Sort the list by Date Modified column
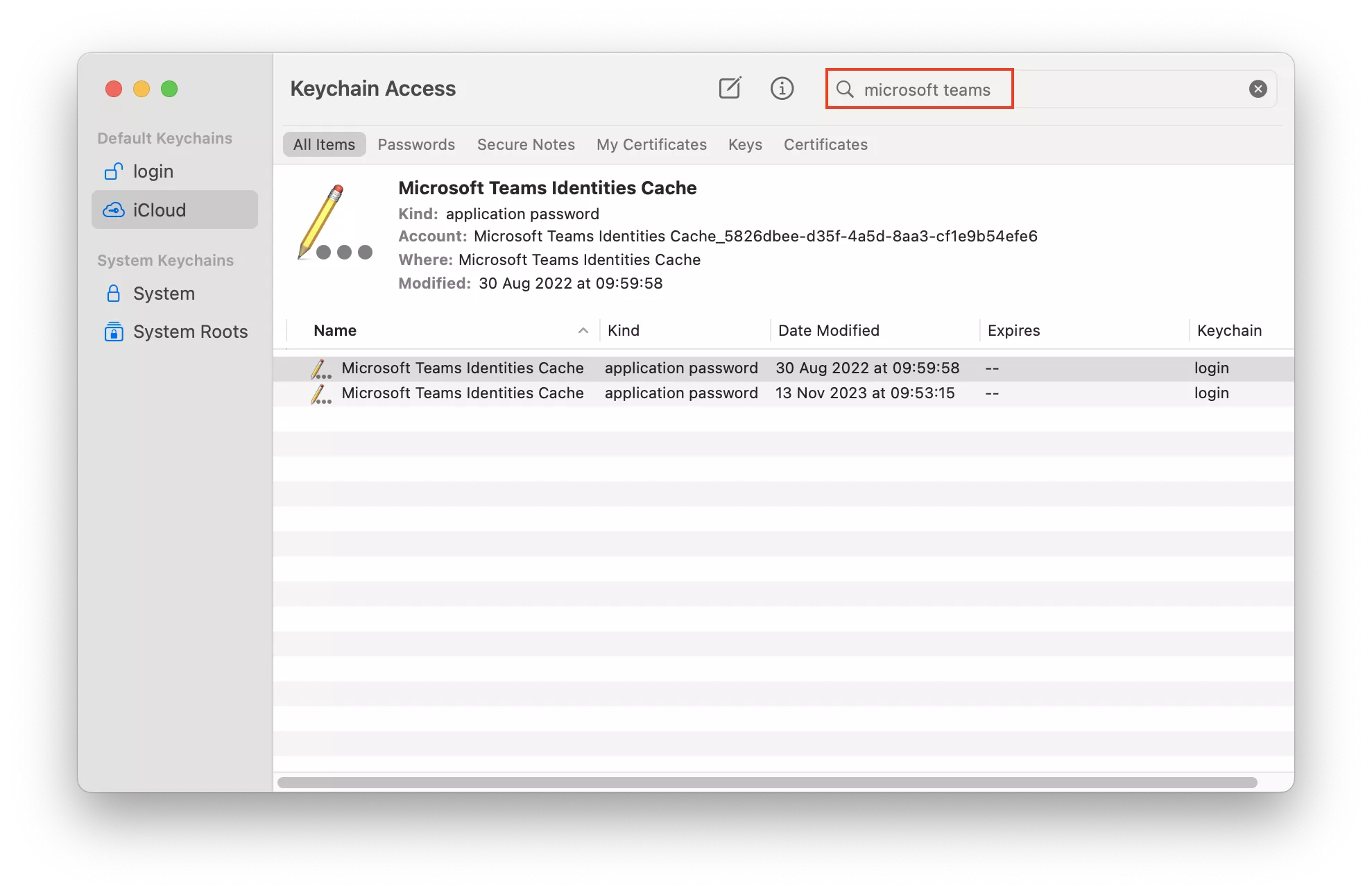 (828, 331)
